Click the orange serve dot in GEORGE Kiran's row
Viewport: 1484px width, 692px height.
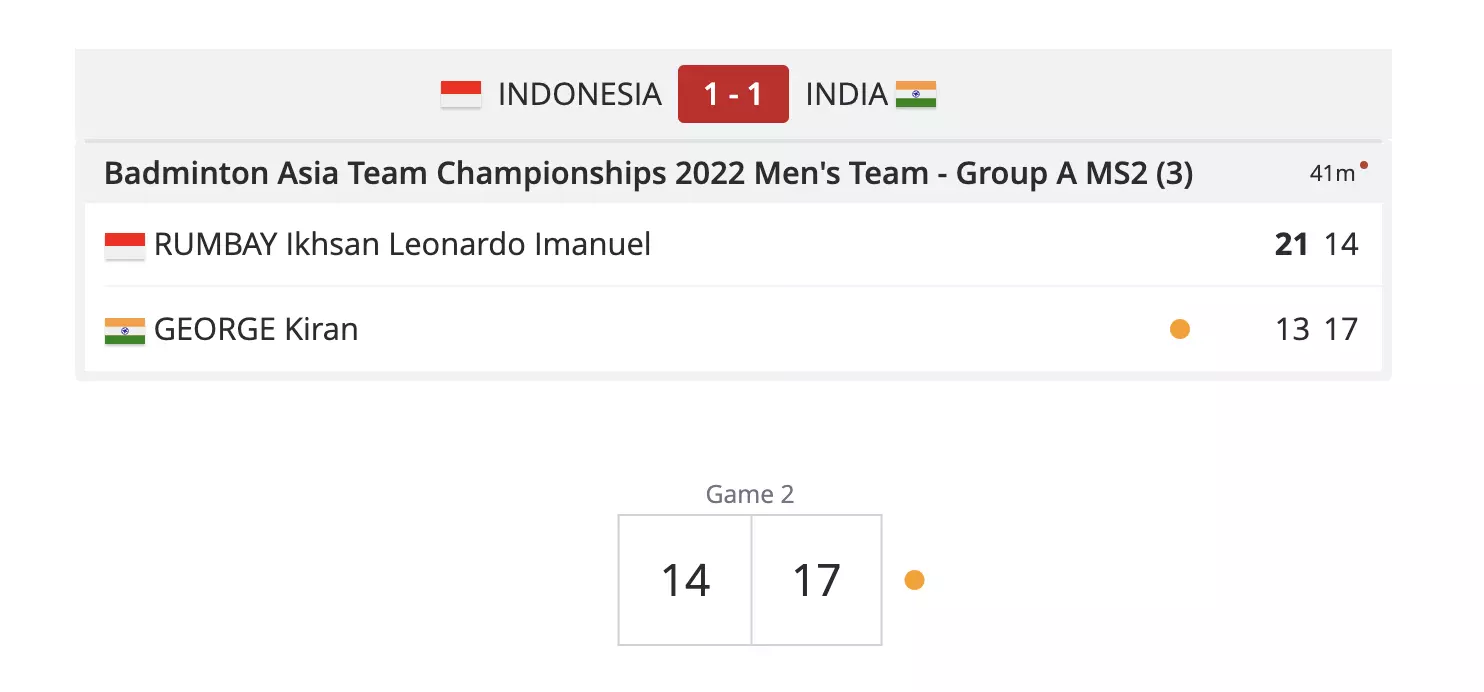(1180, 329)
